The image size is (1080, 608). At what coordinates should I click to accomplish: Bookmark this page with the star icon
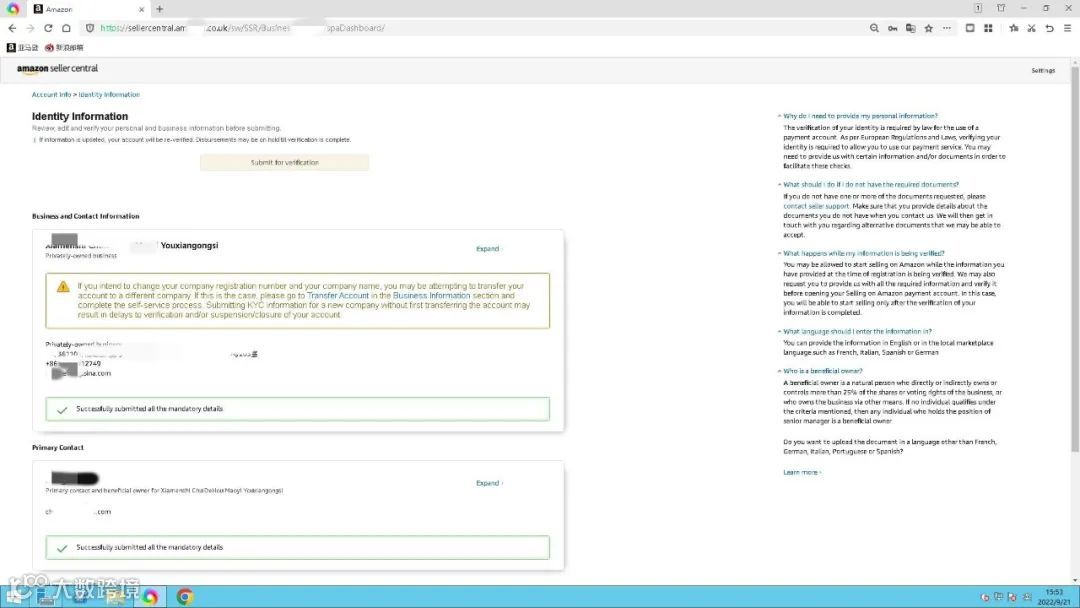(928, 28)
